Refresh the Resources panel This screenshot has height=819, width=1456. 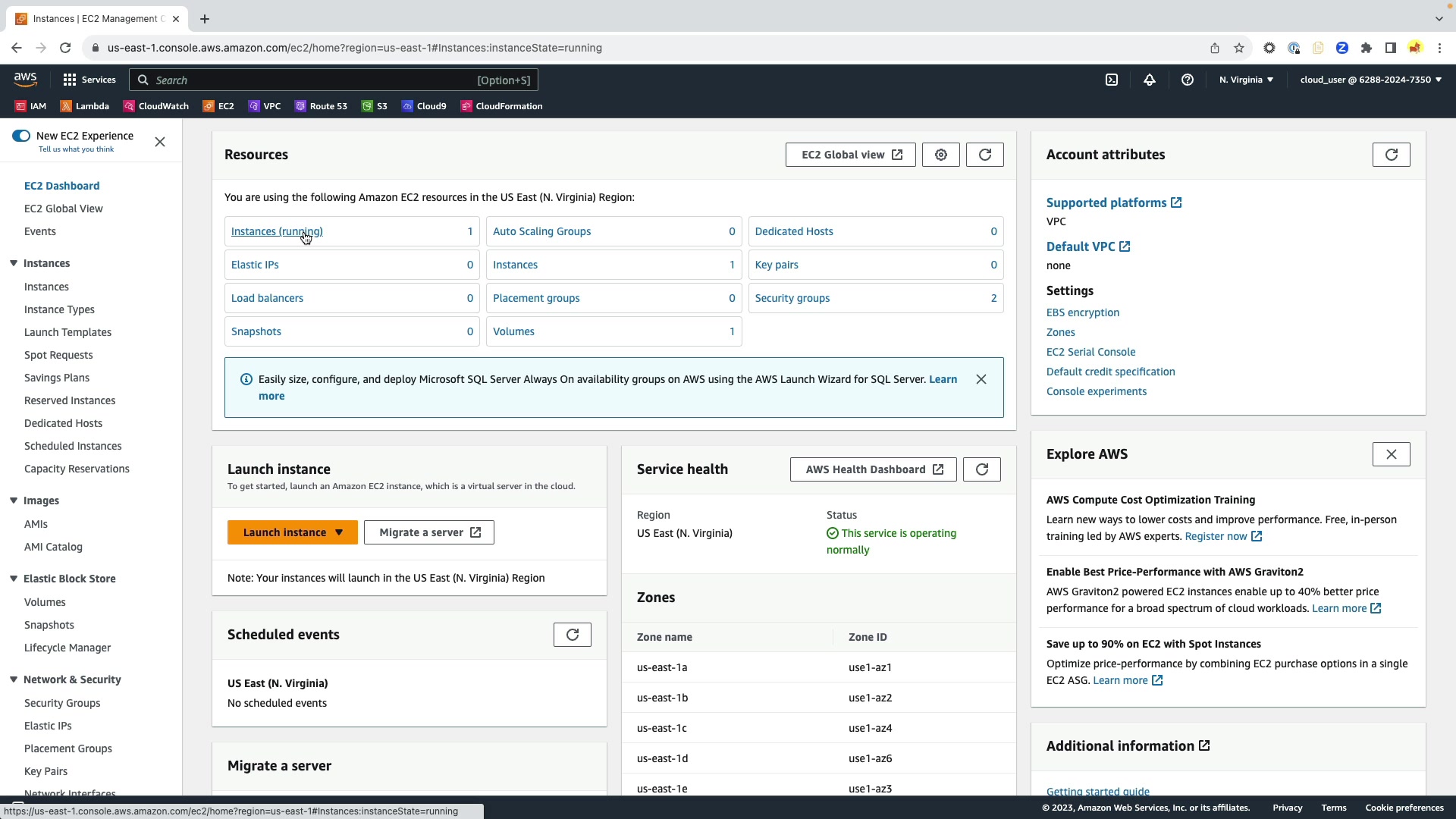point(985,155)
